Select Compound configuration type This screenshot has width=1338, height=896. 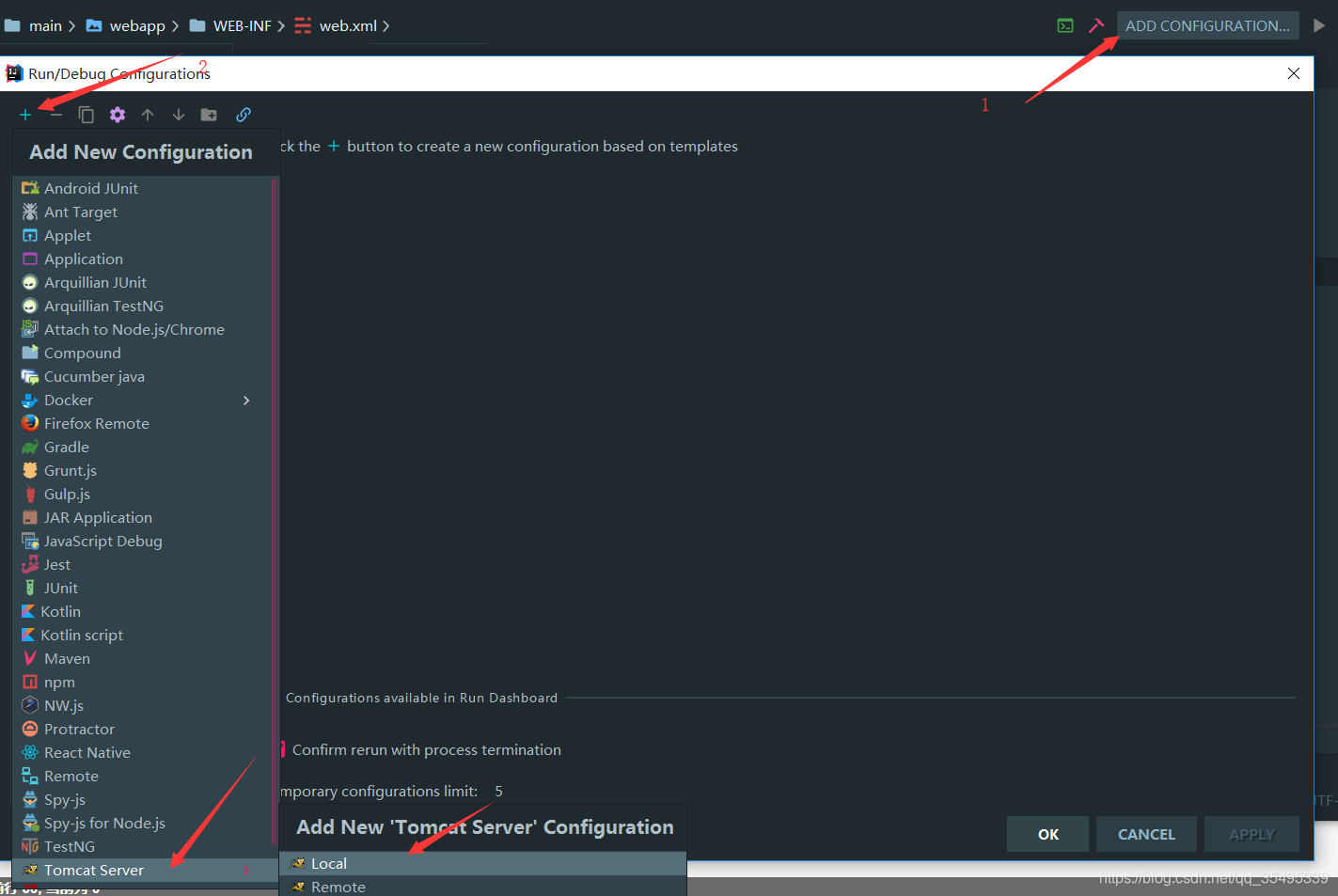coord(141,353)
